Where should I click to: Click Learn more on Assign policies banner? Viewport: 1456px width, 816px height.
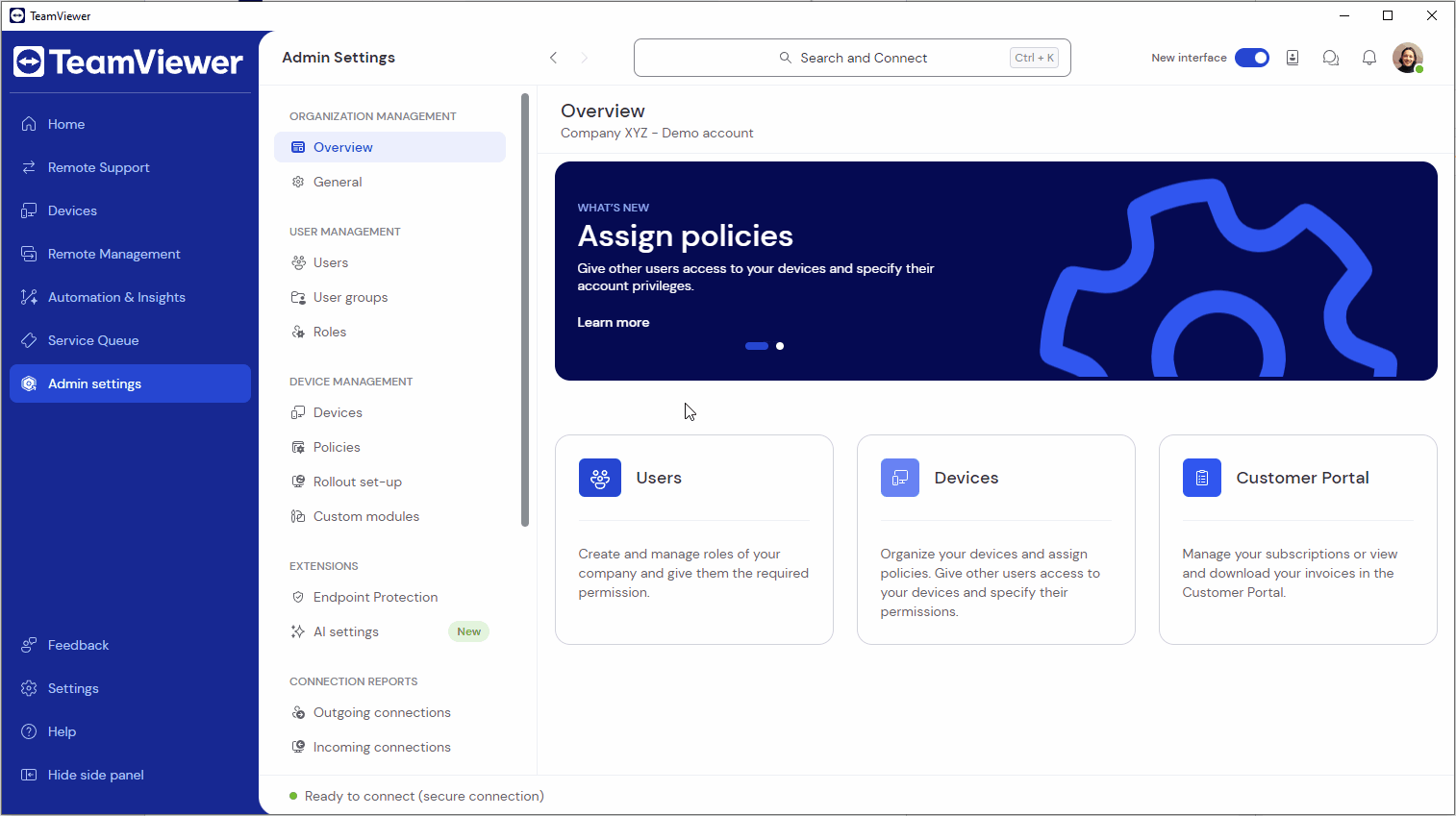click(614, 322)
